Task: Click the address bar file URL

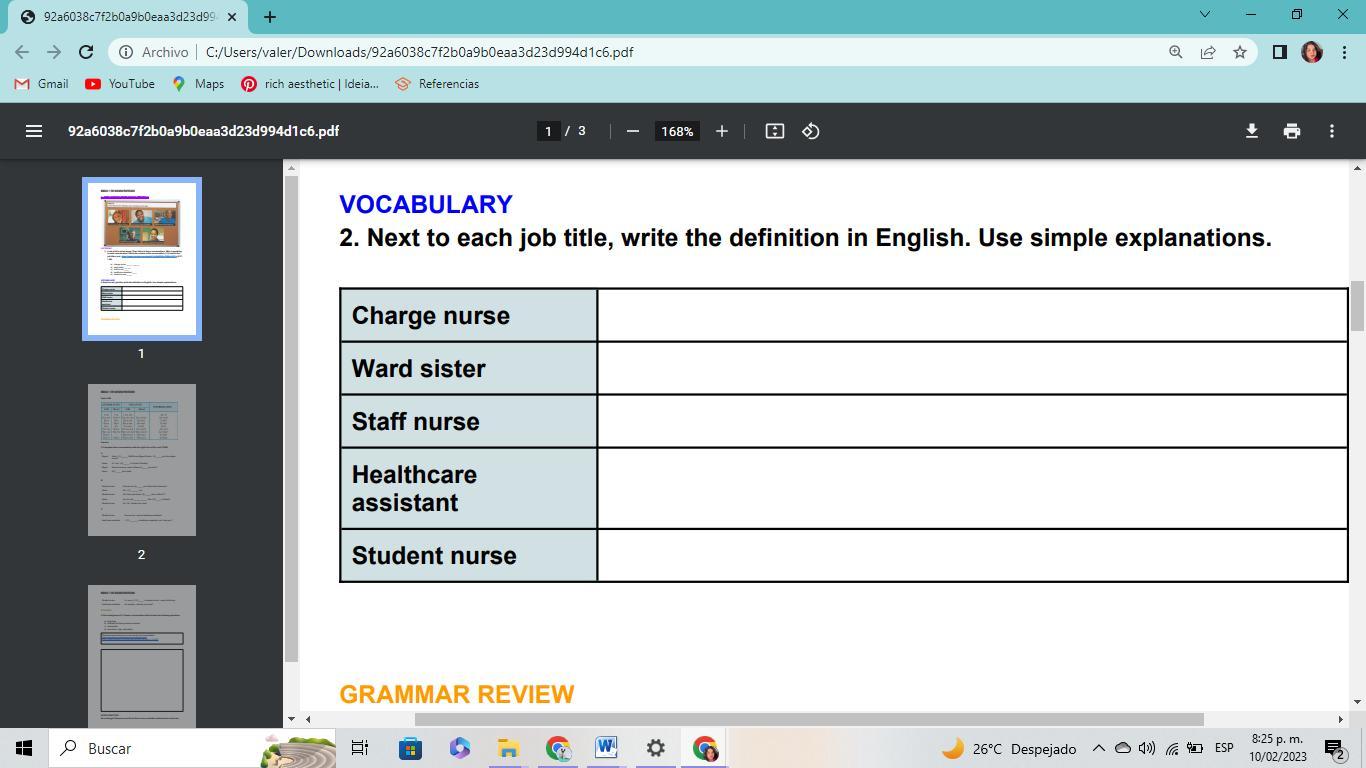Action: tap(419, 52)
